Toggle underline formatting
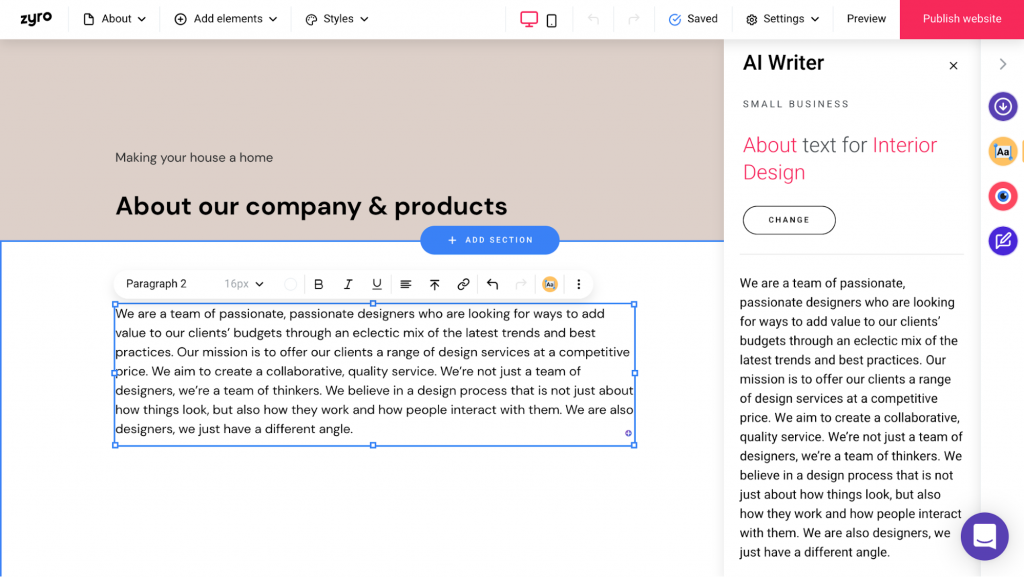The height and width of the screenshot is (577, 1024). click(x=377, y=284)
